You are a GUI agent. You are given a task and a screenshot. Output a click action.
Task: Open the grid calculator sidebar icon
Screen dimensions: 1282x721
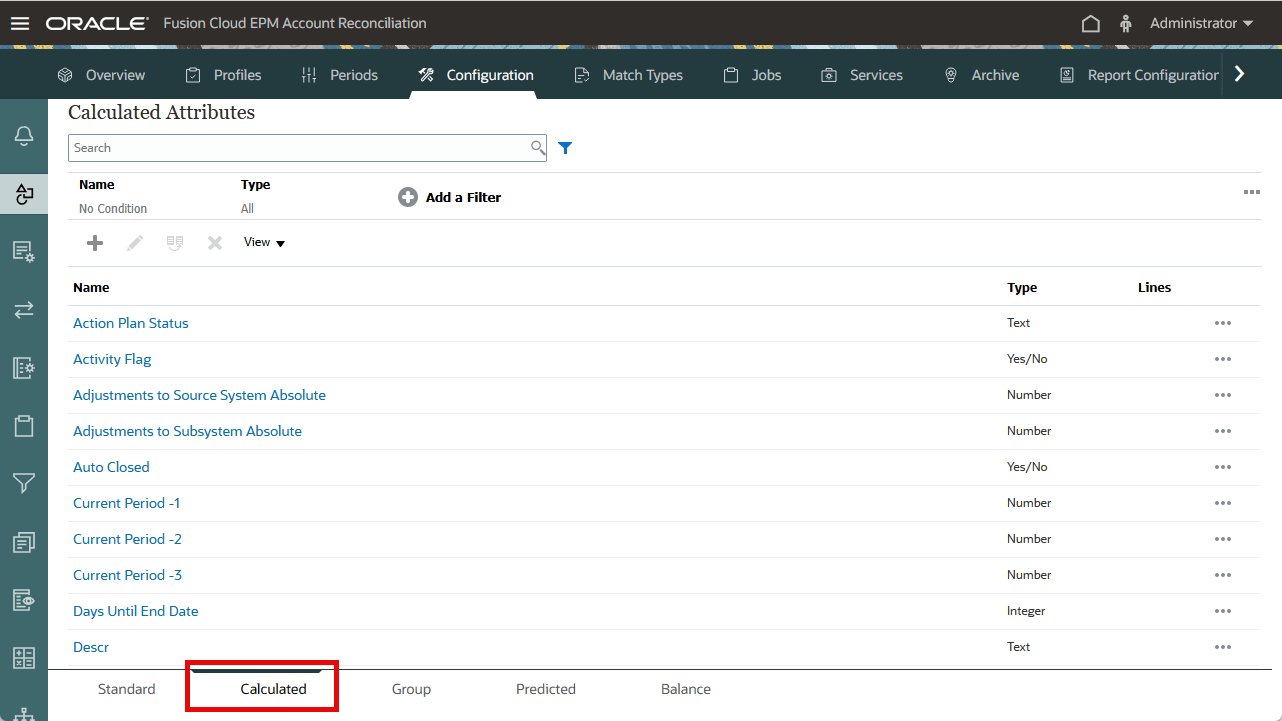point(24,658)
